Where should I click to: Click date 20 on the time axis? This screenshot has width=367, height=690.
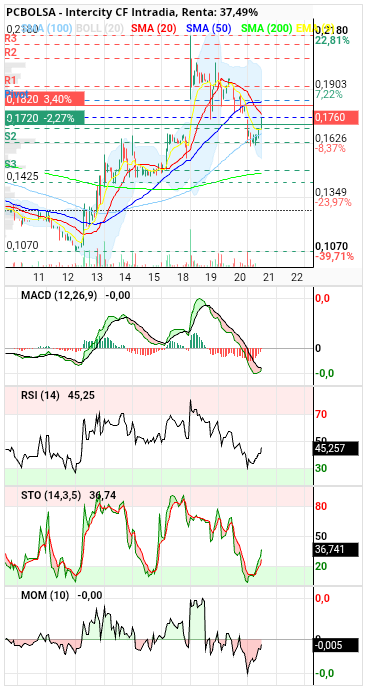point(240,277)
